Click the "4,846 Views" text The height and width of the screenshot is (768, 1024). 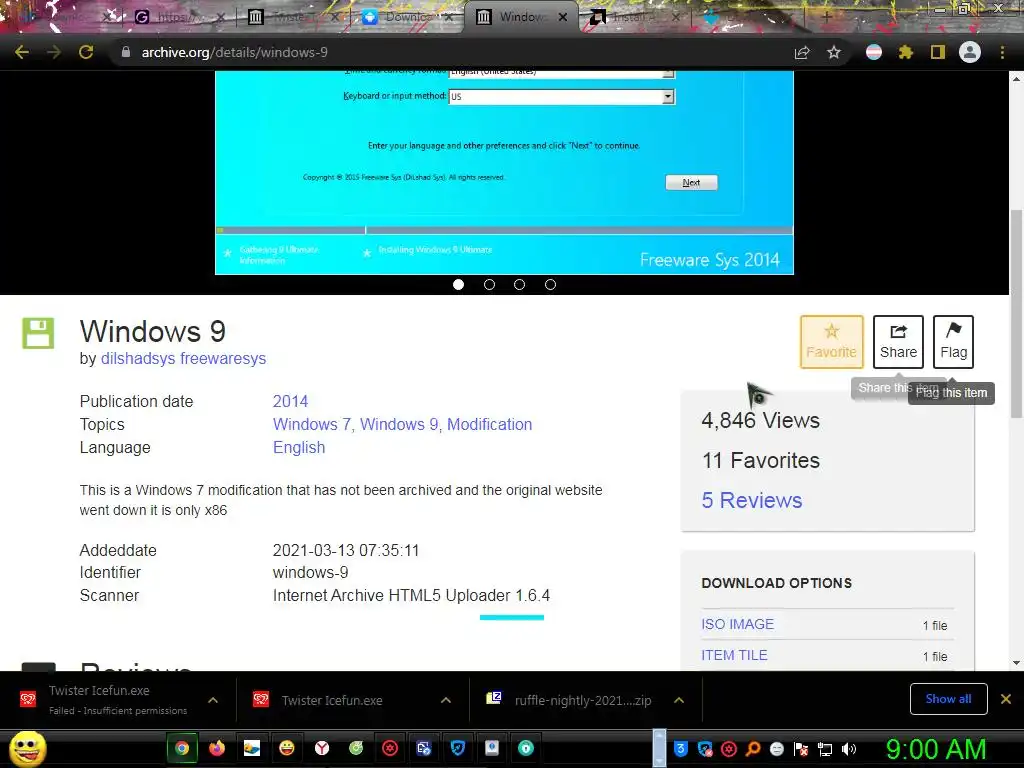(760, 421)
